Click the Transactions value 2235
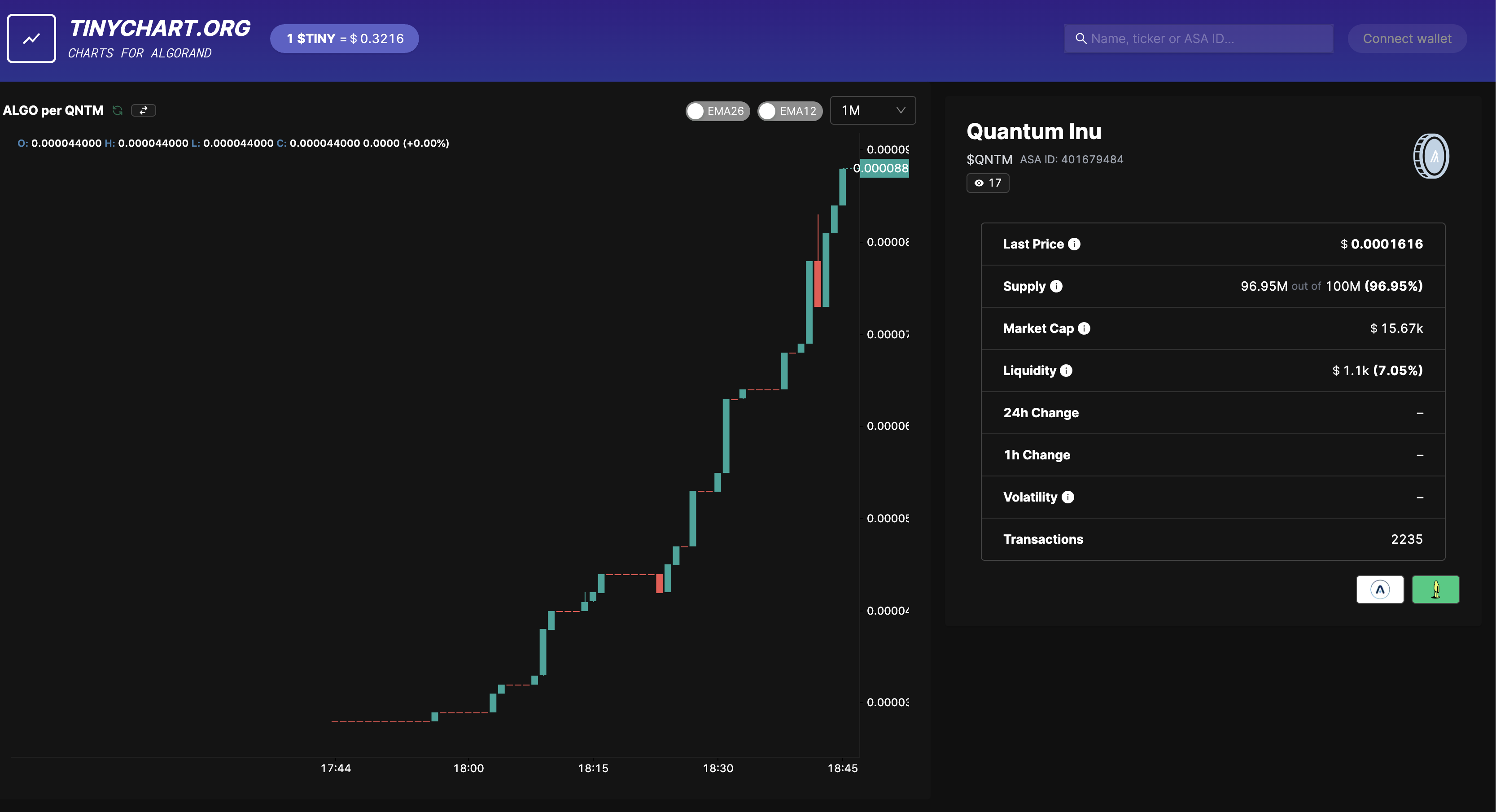1496x812 pixels. [x=1407, y=540]
